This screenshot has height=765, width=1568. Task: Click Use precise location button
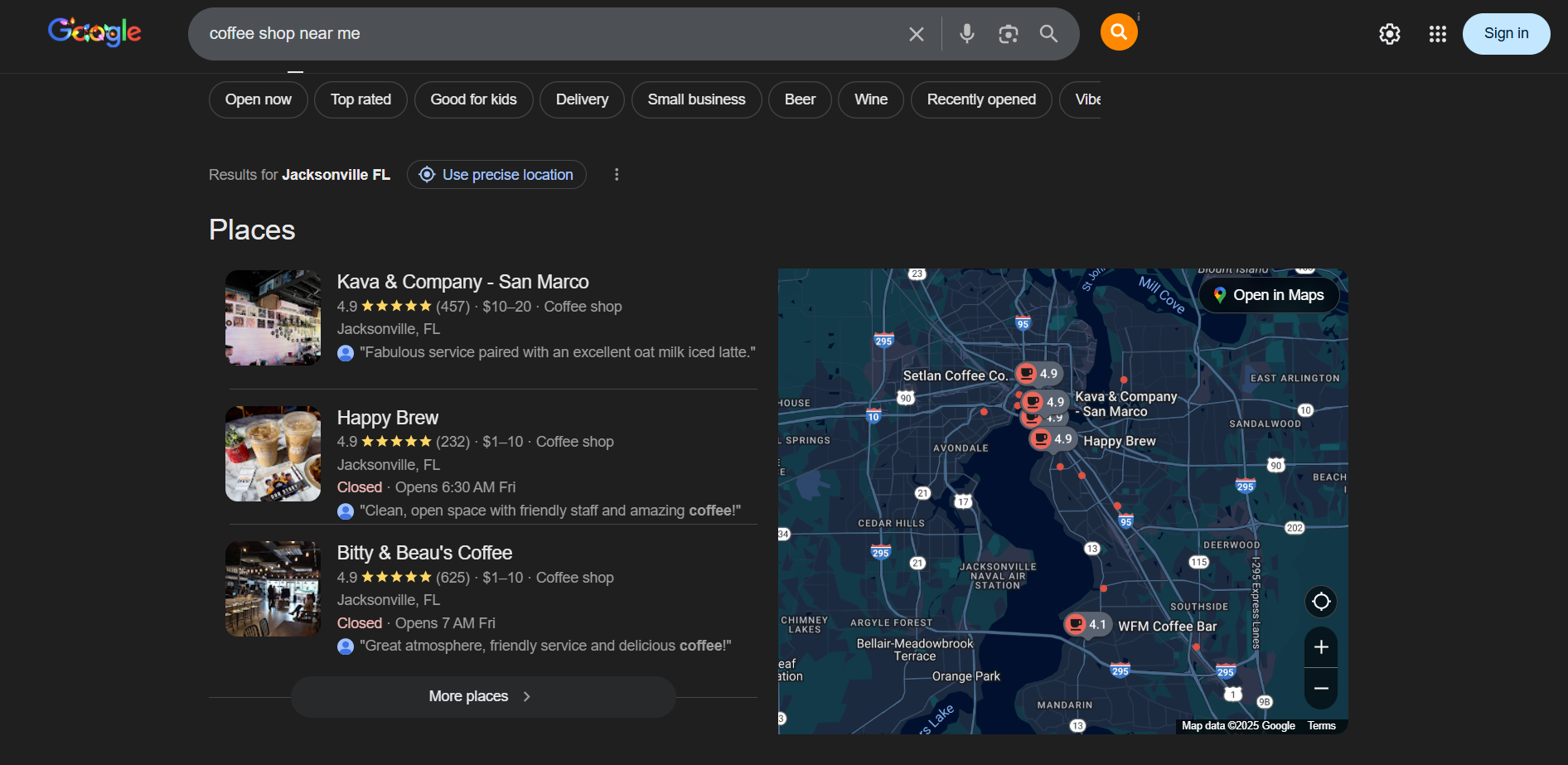(x=496, y=175)
